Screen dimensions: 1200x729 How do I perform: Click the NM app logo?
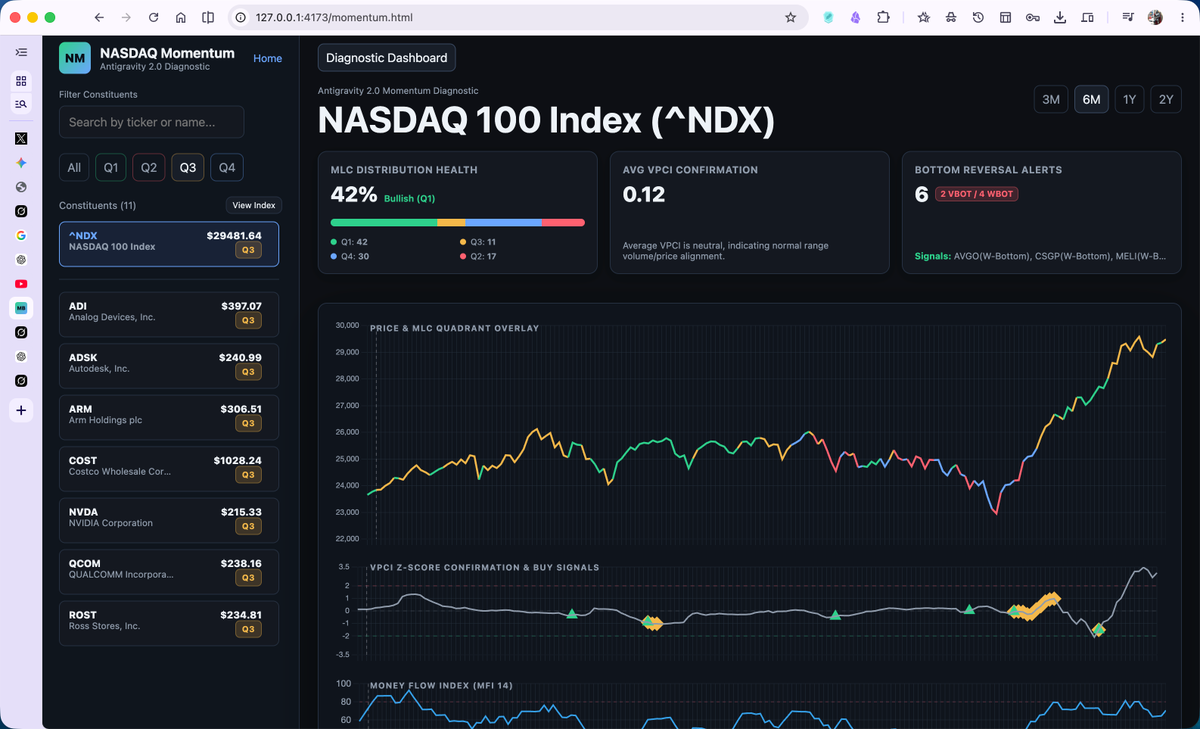click(75, 58)
